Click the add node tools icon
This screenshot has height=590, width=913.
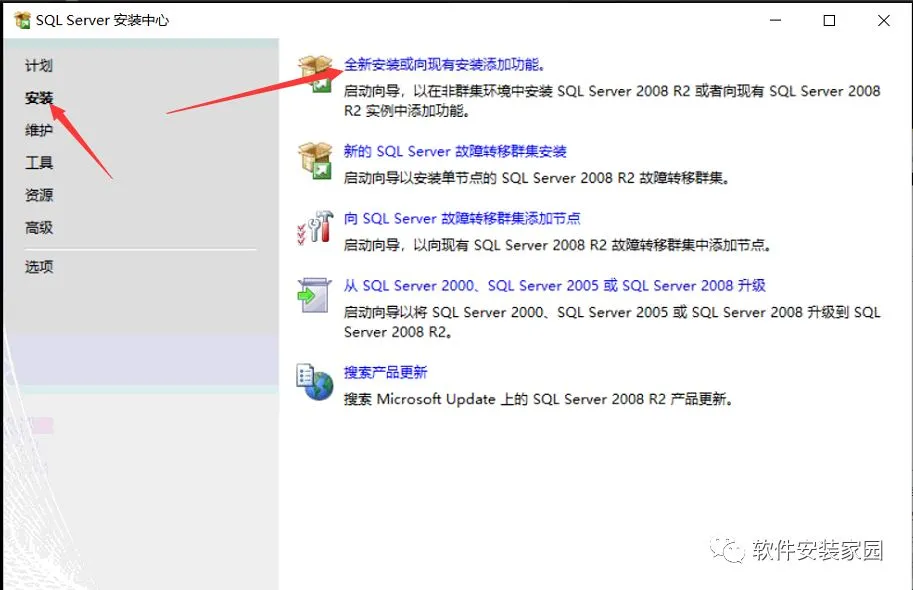(x=315, y=227)
